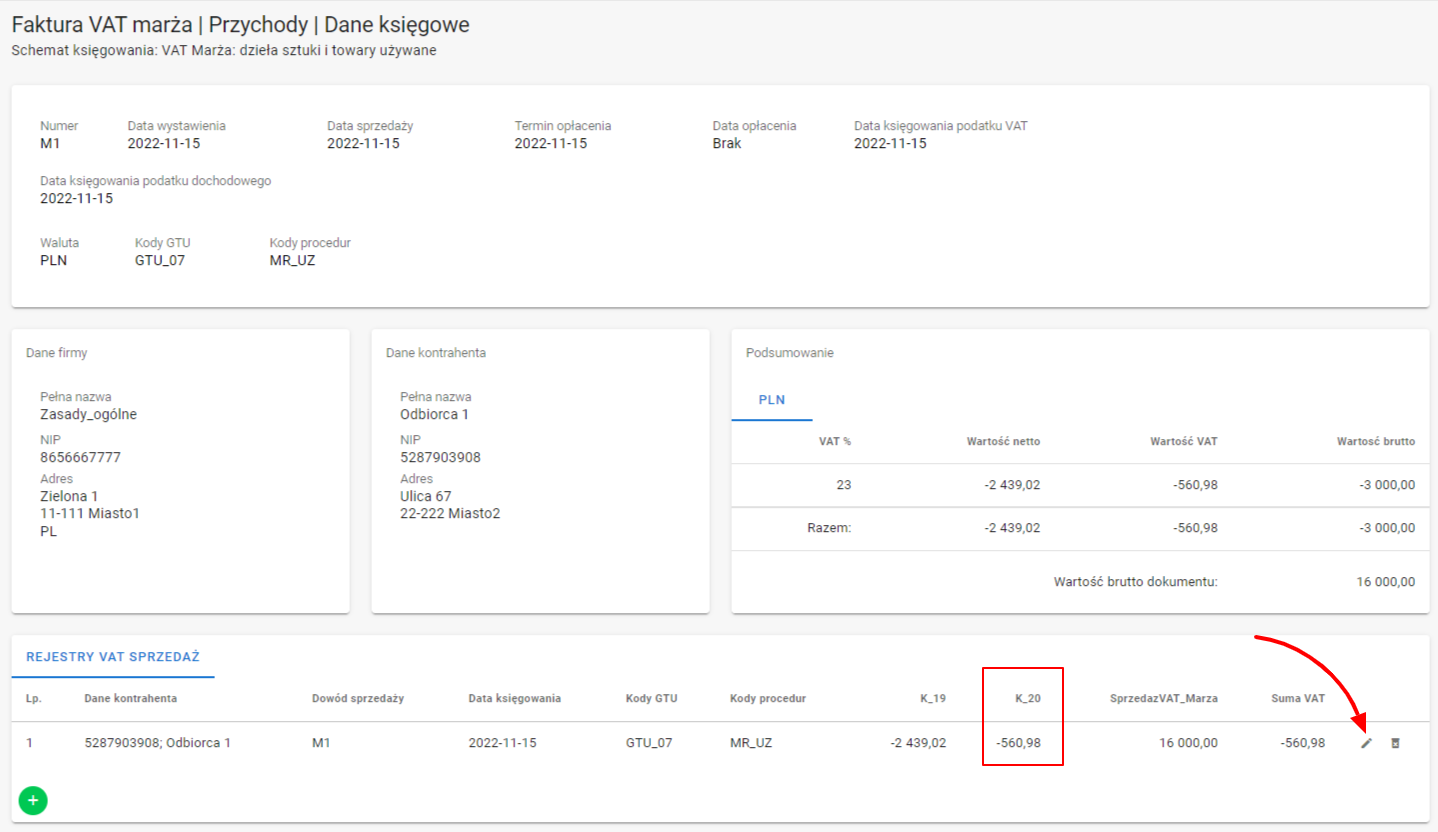Click the pencil edit icon in VAT register row
This screenshot has height=832, width=1438.
(x=1366, y=743)
